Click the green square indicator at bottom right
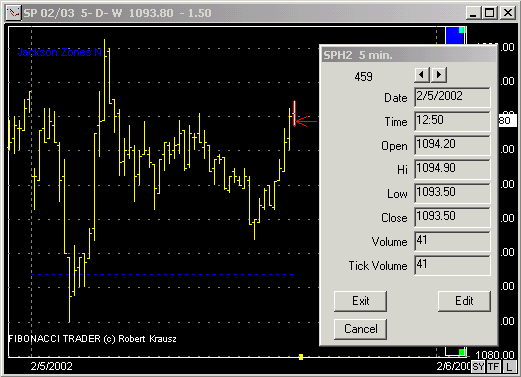 pos(462,352)
